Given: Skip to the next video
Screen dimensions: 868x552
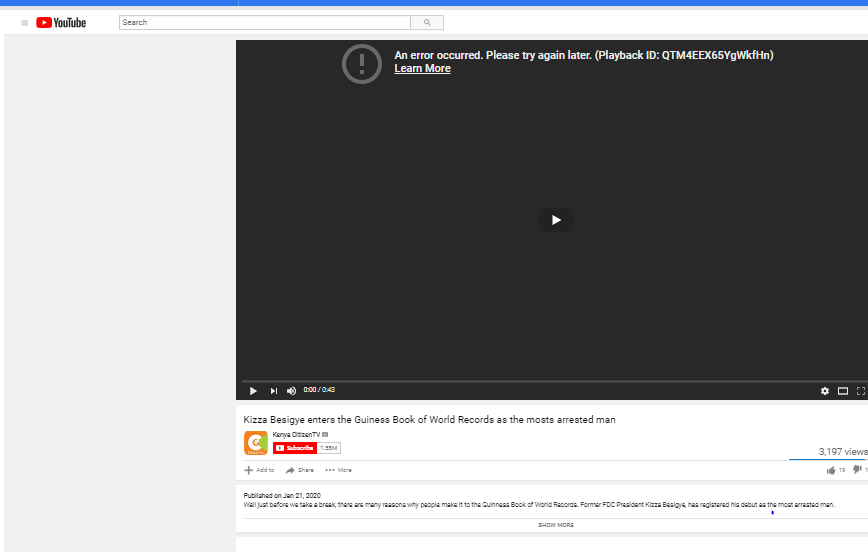Looking at the screenshot, I should point(273,391).
